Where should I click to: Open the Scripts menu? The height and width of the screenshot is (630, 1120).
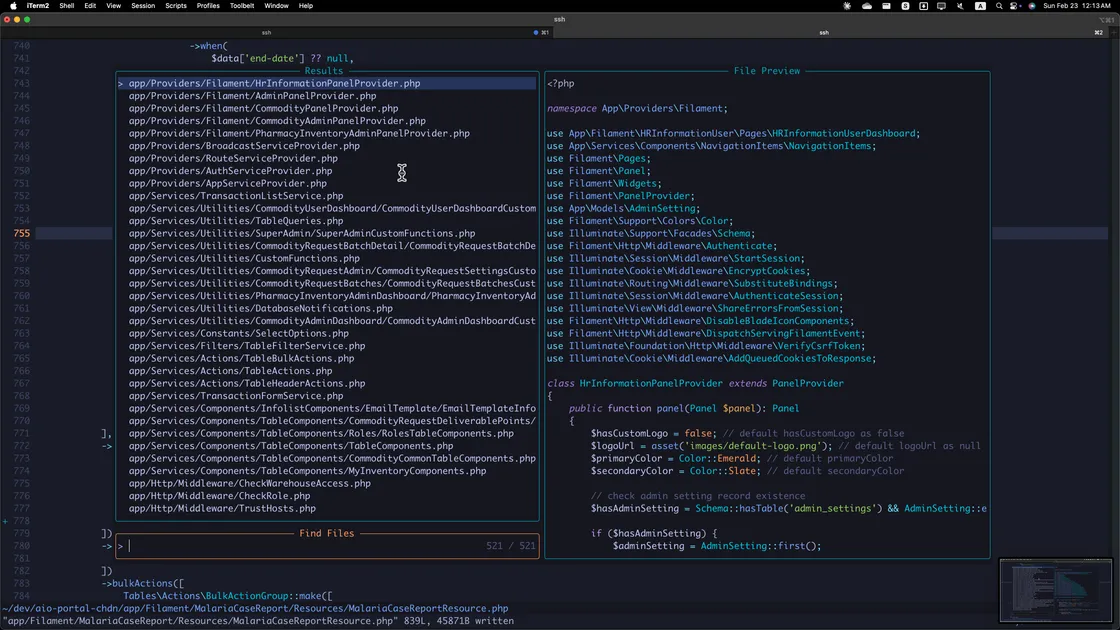pos(176,6)
